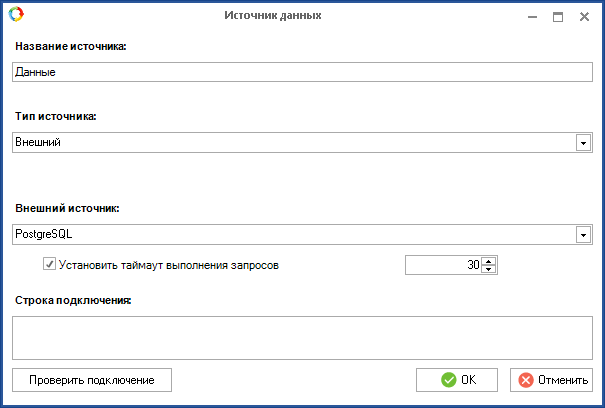Click the green checkmark icon on OK

pos(448,380)
